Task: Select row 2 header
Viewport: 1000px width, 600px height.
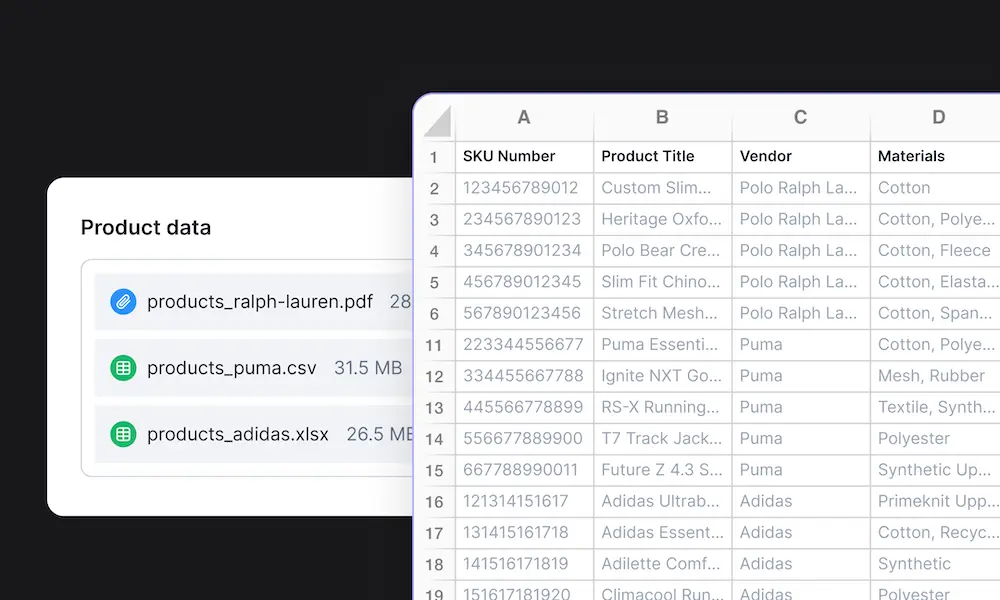Action: tap(434, 188)
